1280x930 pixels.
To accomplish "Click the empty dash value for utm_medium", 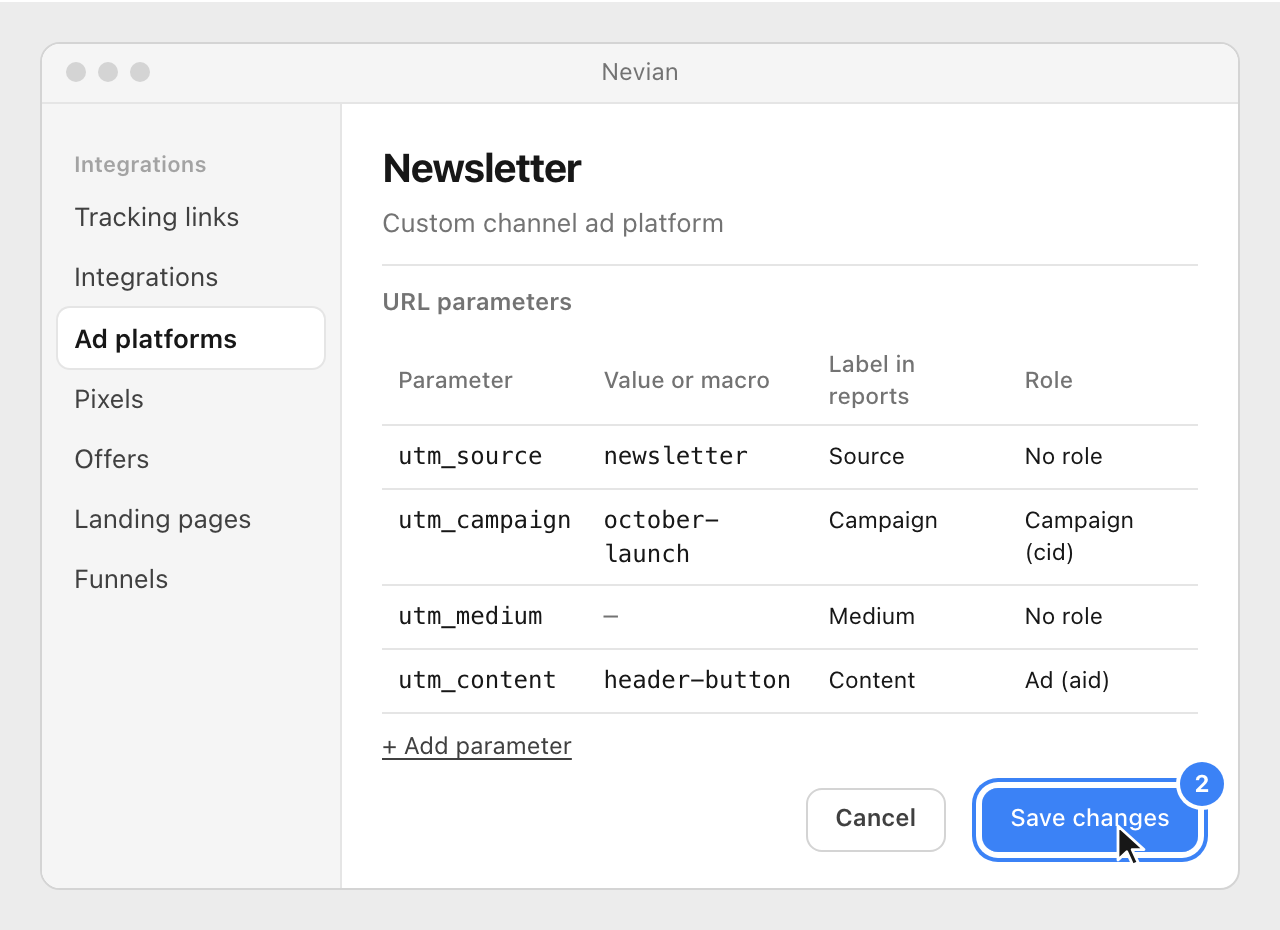I will 611,616.
